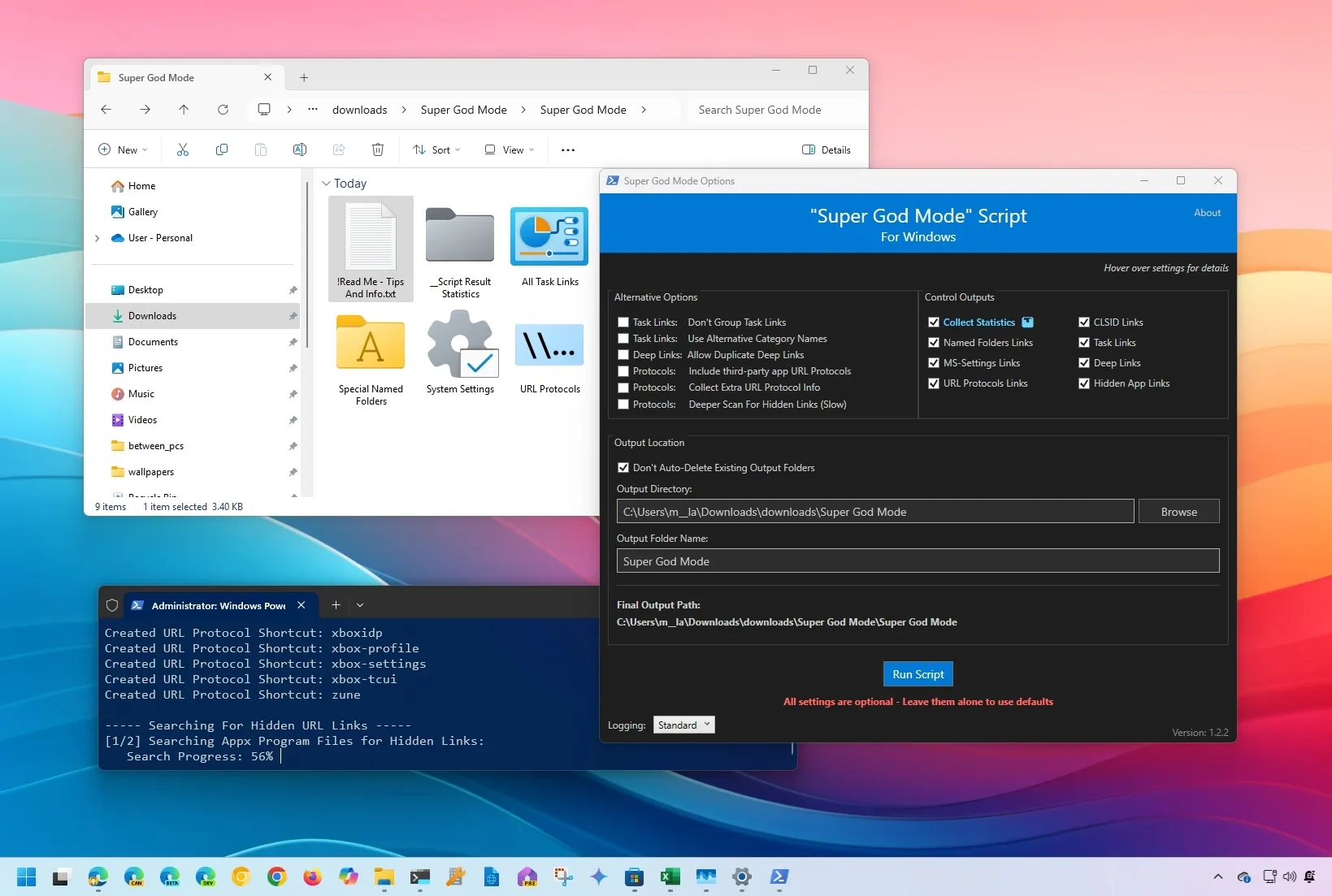1332x896 pixels.
Task: Open a new PowerShell terminal tab
Action: (x=336, y=605)
